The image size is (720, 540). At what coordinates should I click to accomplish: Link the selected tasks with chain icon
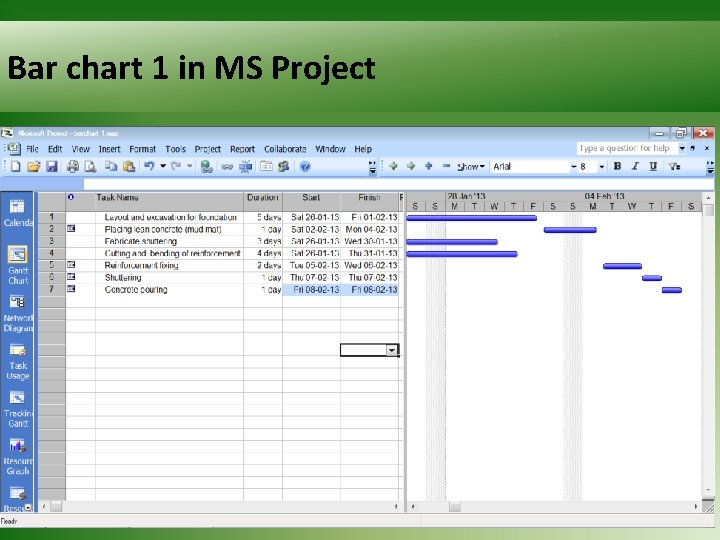(x=227, y=167)
